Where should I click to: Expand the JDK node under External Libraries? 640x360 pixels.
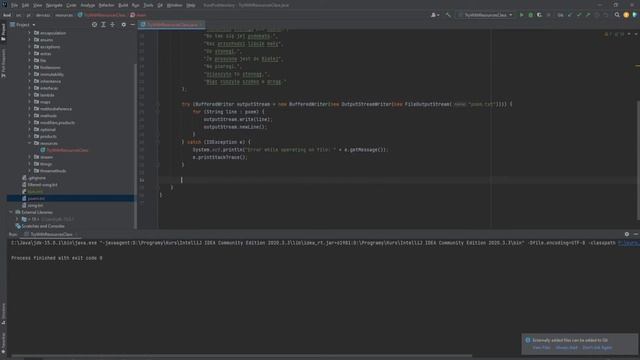coord(17,219)
